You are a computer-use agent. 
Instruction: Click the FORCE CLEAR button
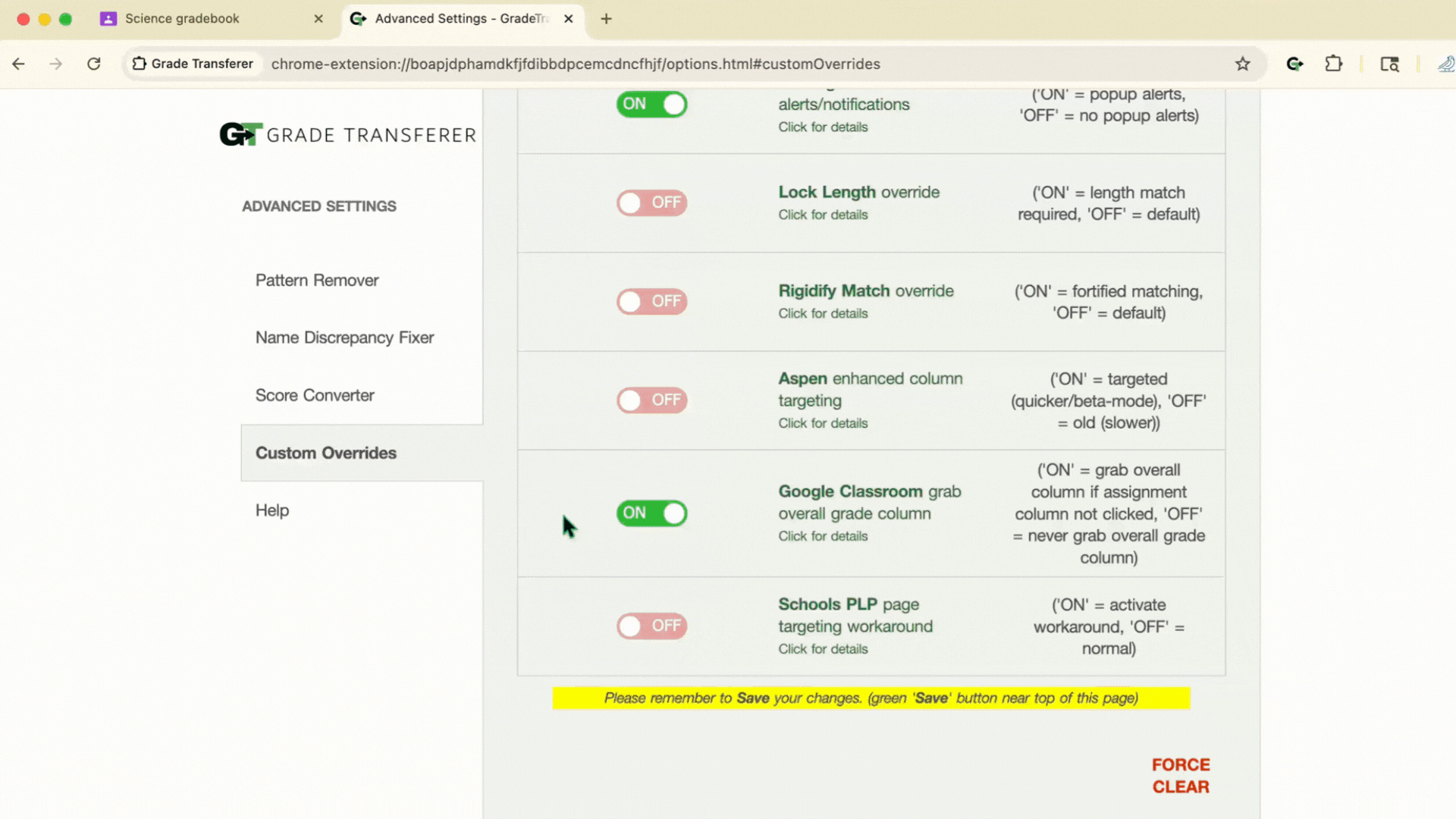1181,776
